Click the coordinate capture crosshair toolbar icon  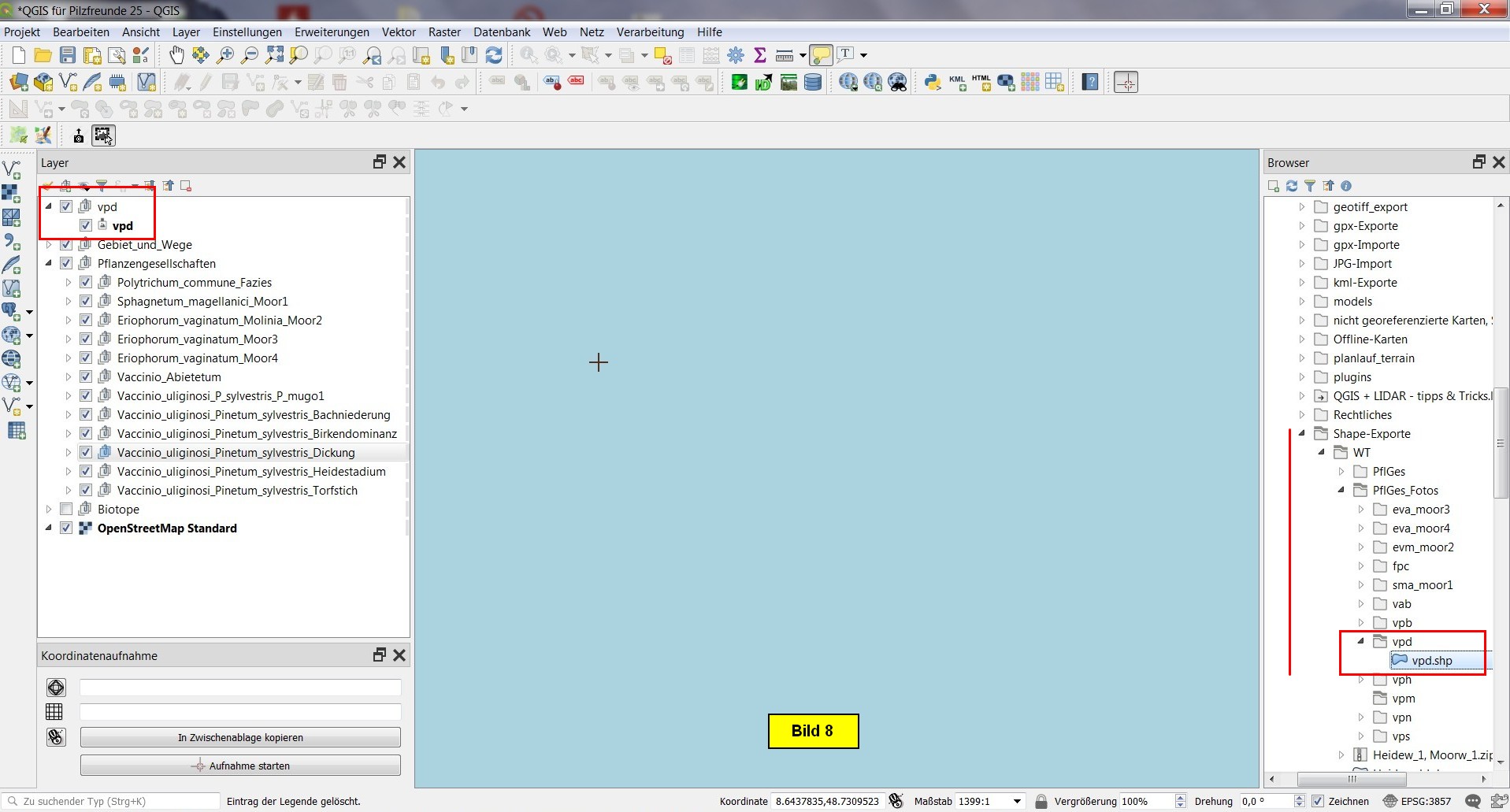pos(1126,83)
